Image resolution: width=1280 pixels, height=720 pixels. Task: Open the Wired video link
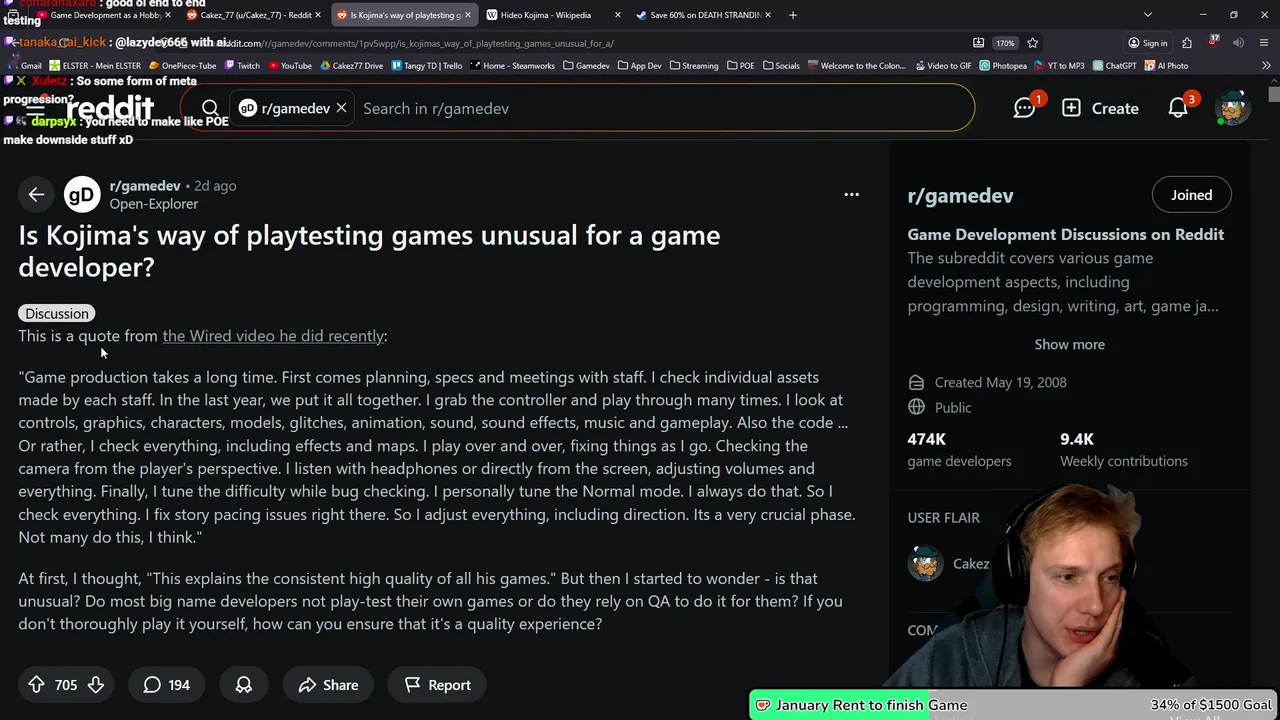273,336
